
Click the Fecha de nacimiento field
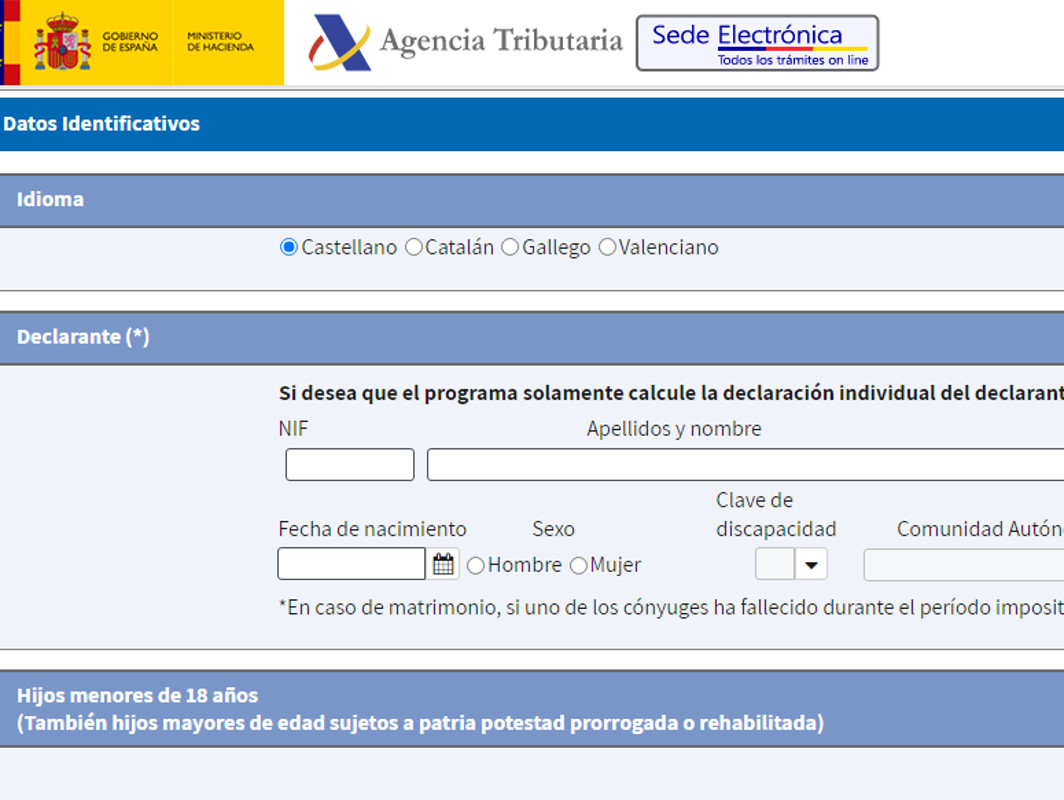coord(350,564)
